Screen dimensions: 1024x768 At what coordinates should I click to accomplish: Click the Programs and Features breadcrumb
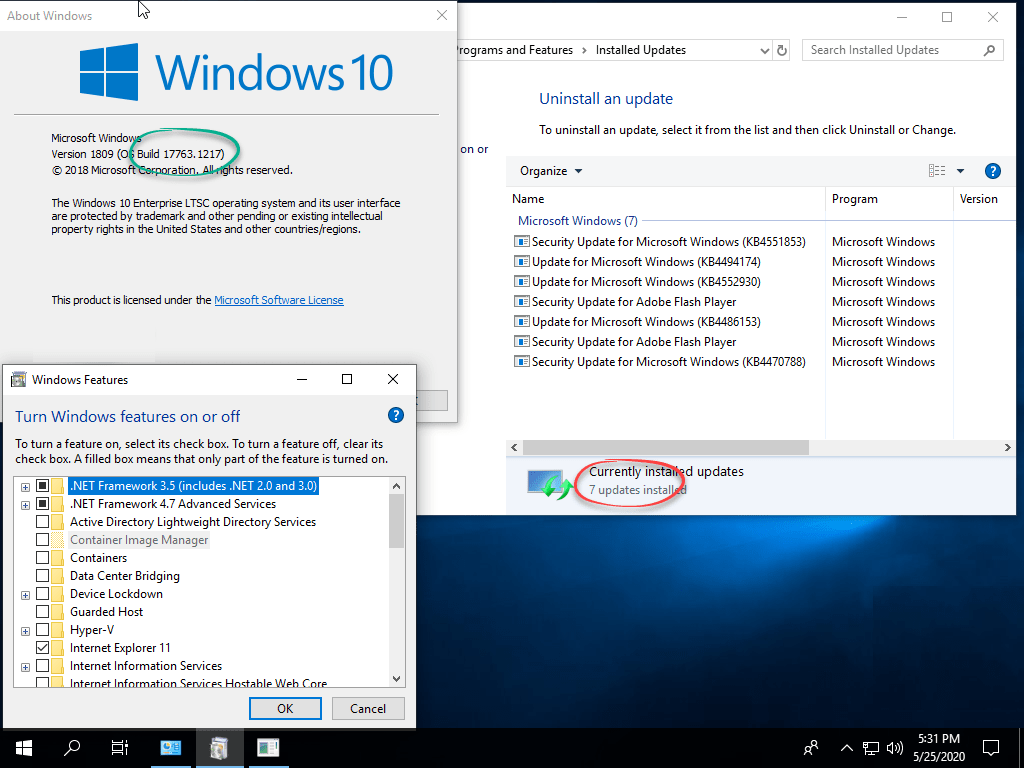tap(515, 50)
